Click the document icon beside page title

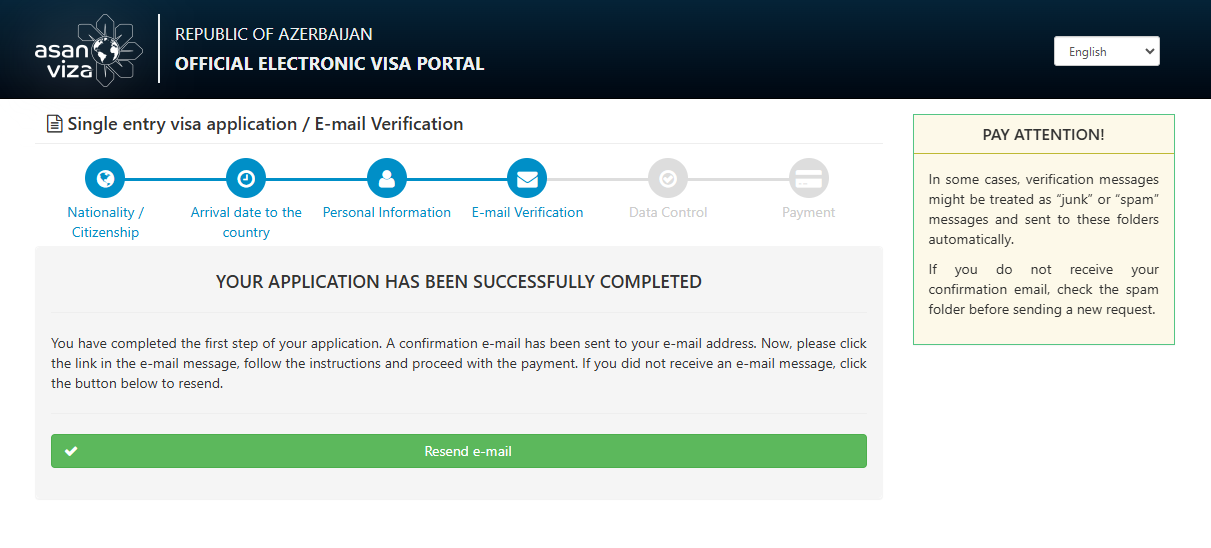[55, 125]
